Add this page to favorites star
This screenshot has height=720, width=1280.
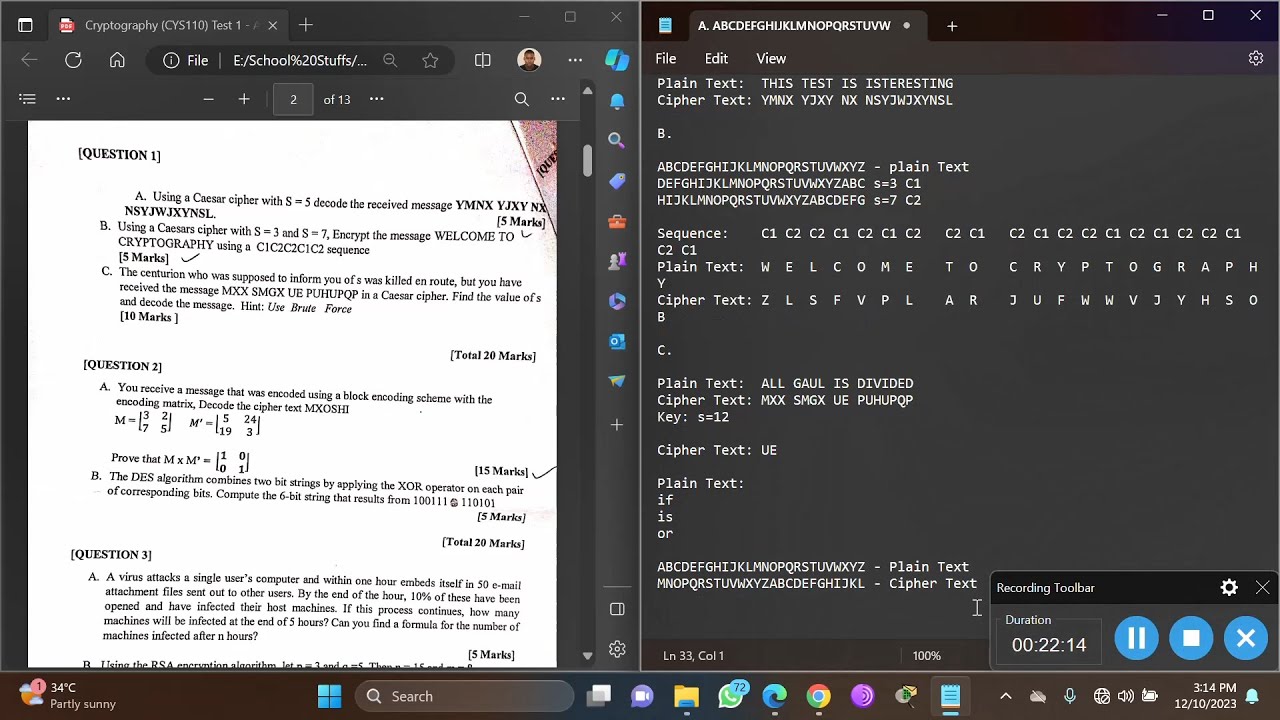click(430, 60)
